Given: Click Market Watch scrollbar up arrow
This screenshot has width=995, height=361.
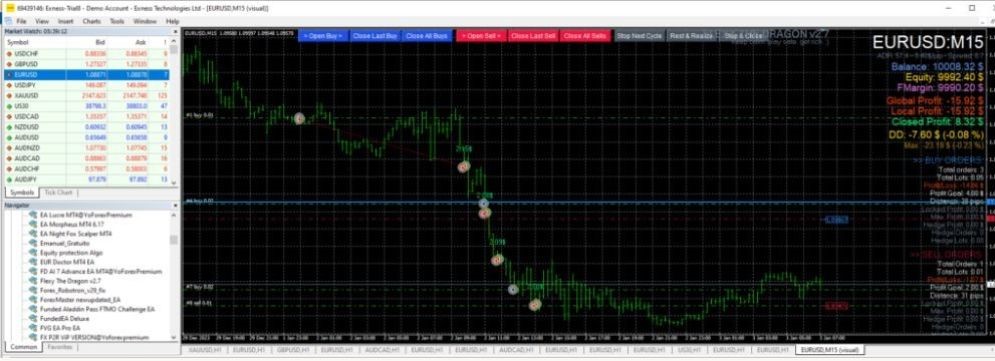Looking at the screenshot, I should (x=175, y=43).
